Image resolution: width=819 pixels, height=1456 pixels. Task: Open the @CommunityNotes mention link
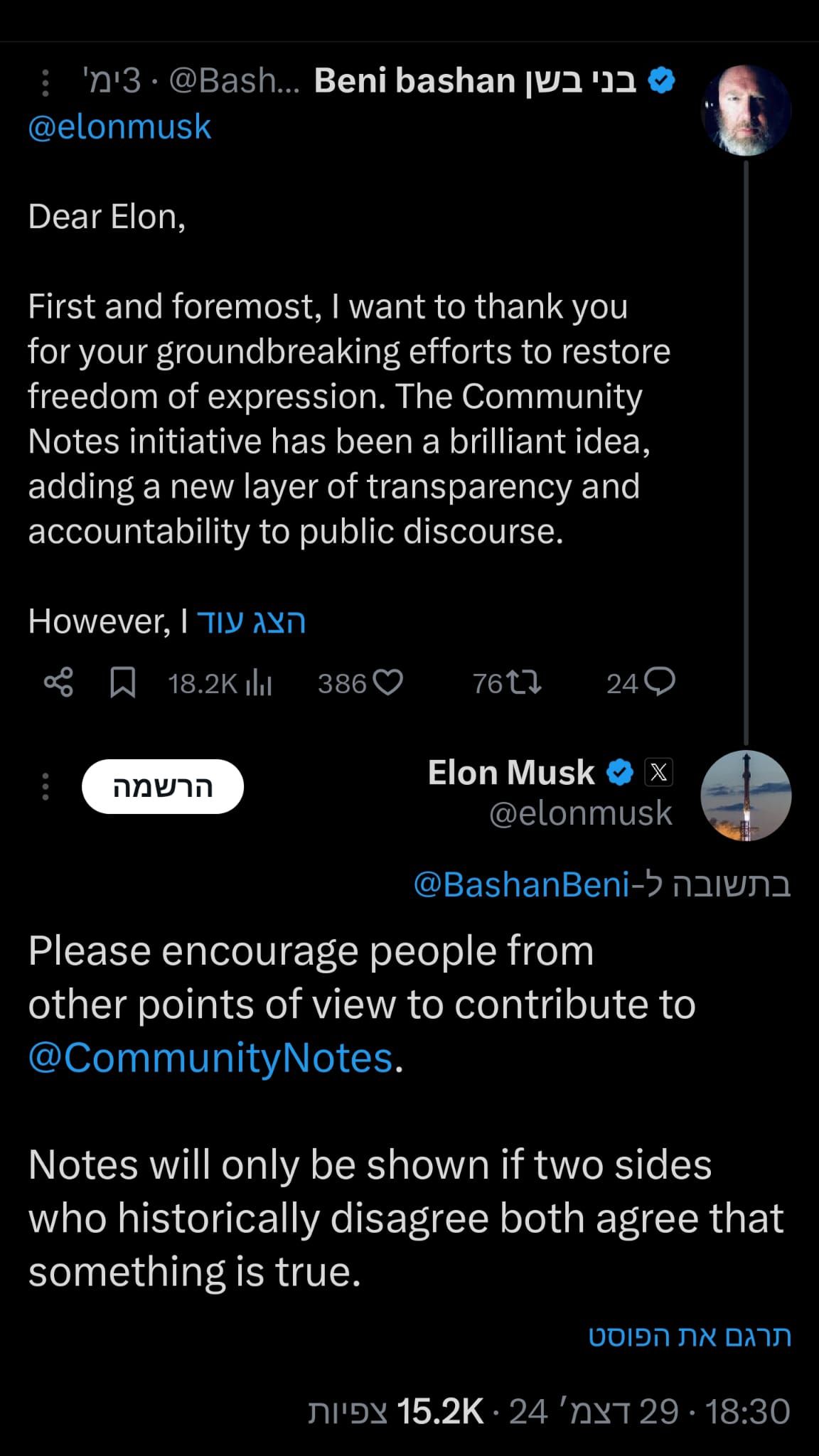pyautogui.click(x=210, y=1058)
